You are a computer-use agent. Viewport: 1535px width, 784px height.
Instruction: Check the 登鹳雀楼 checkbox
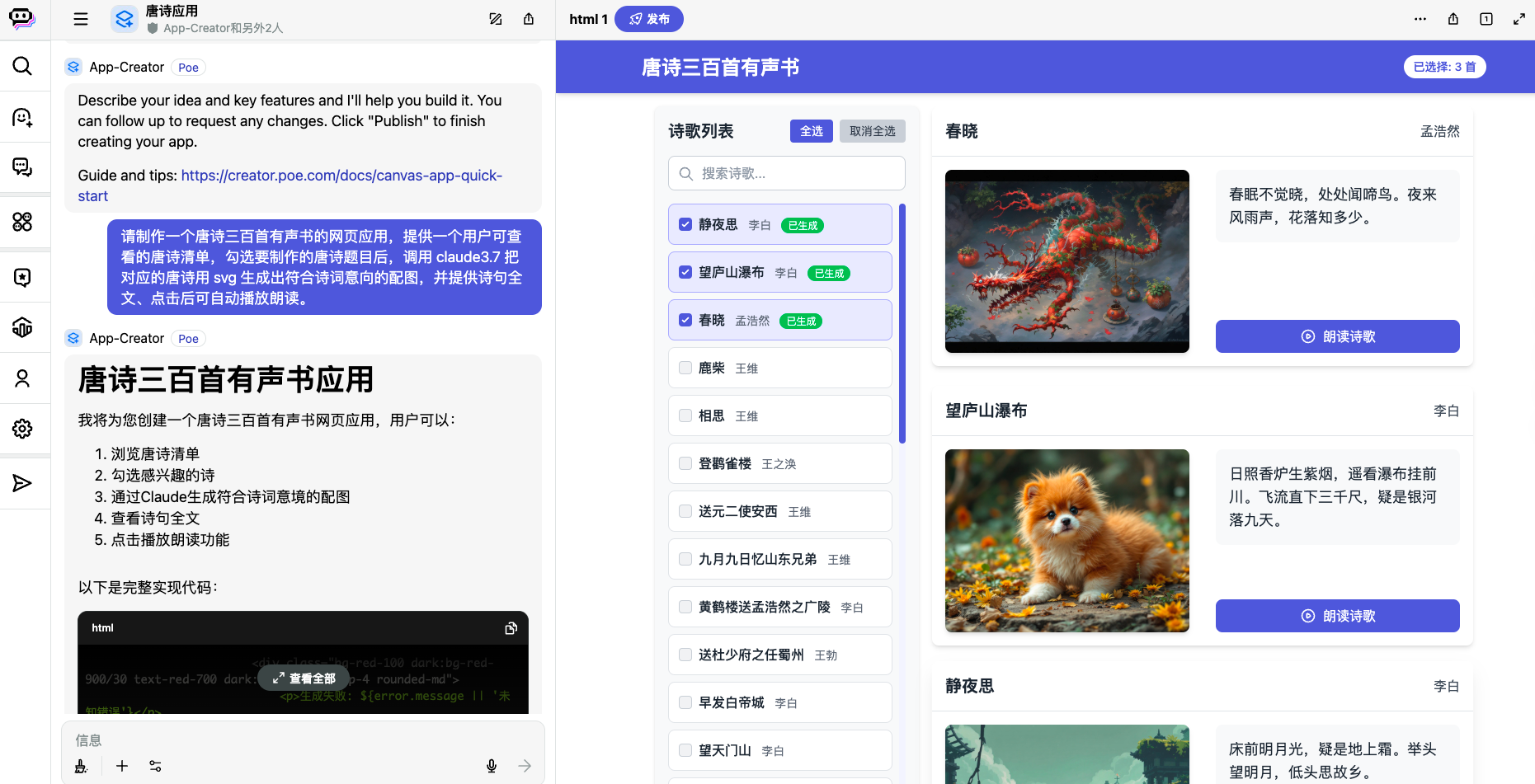coord(685,463)
